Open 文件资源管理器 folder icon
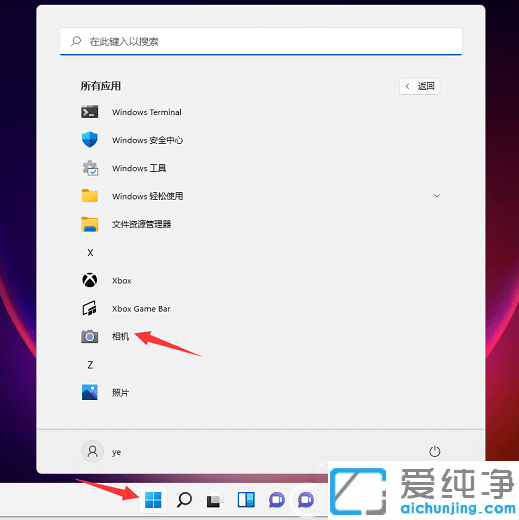This screenshot has height=520, width=519. point(90,224)
